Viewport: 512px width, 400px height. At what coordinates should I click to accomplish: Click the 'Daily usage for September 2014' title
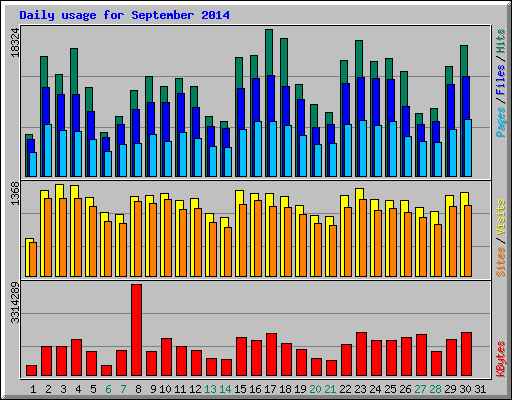tap(124, 15)
